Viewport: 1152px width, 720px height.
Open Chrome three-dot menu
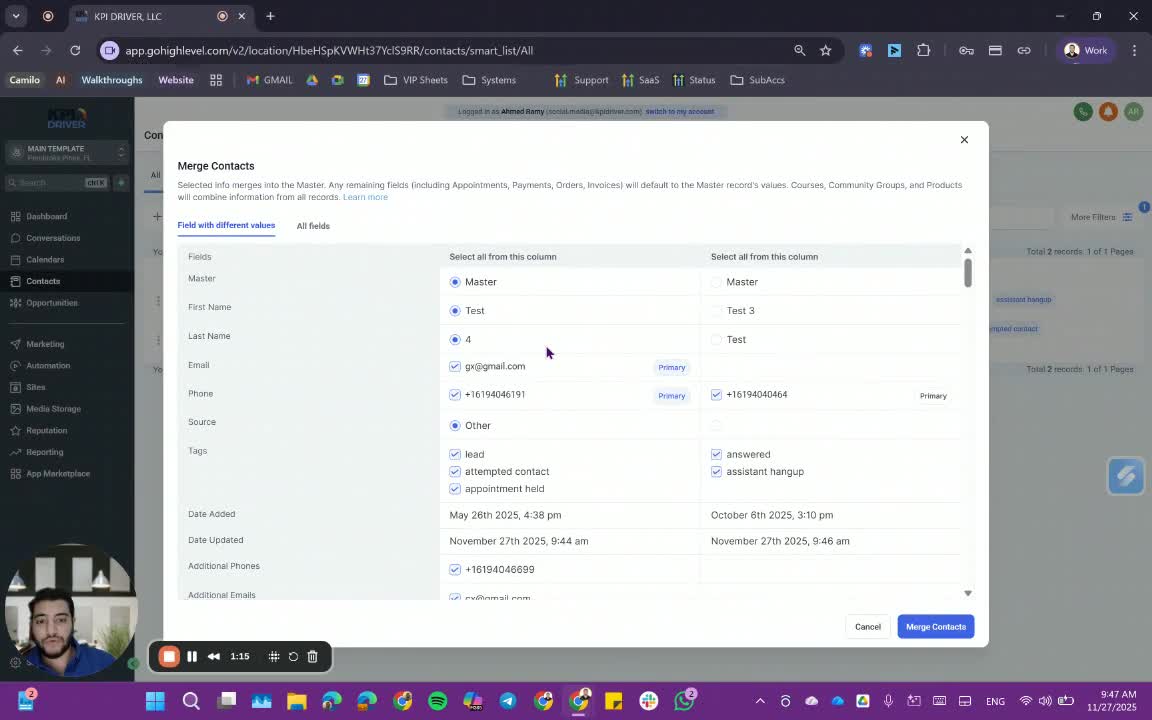(x=1134, y=50)
